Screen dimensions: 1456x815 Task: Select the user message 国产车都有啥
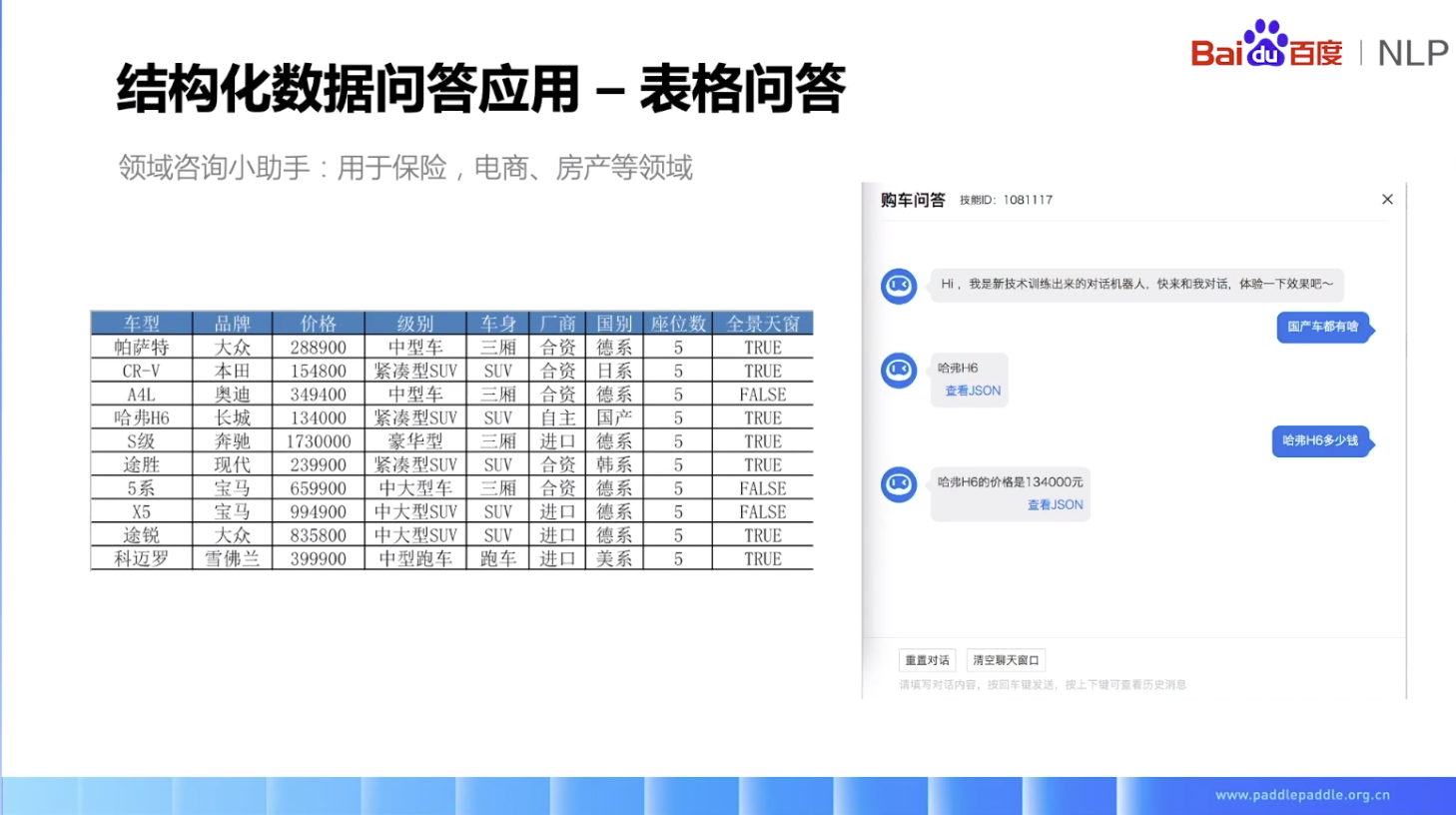pyautogui.click(x=1323, y=327)
